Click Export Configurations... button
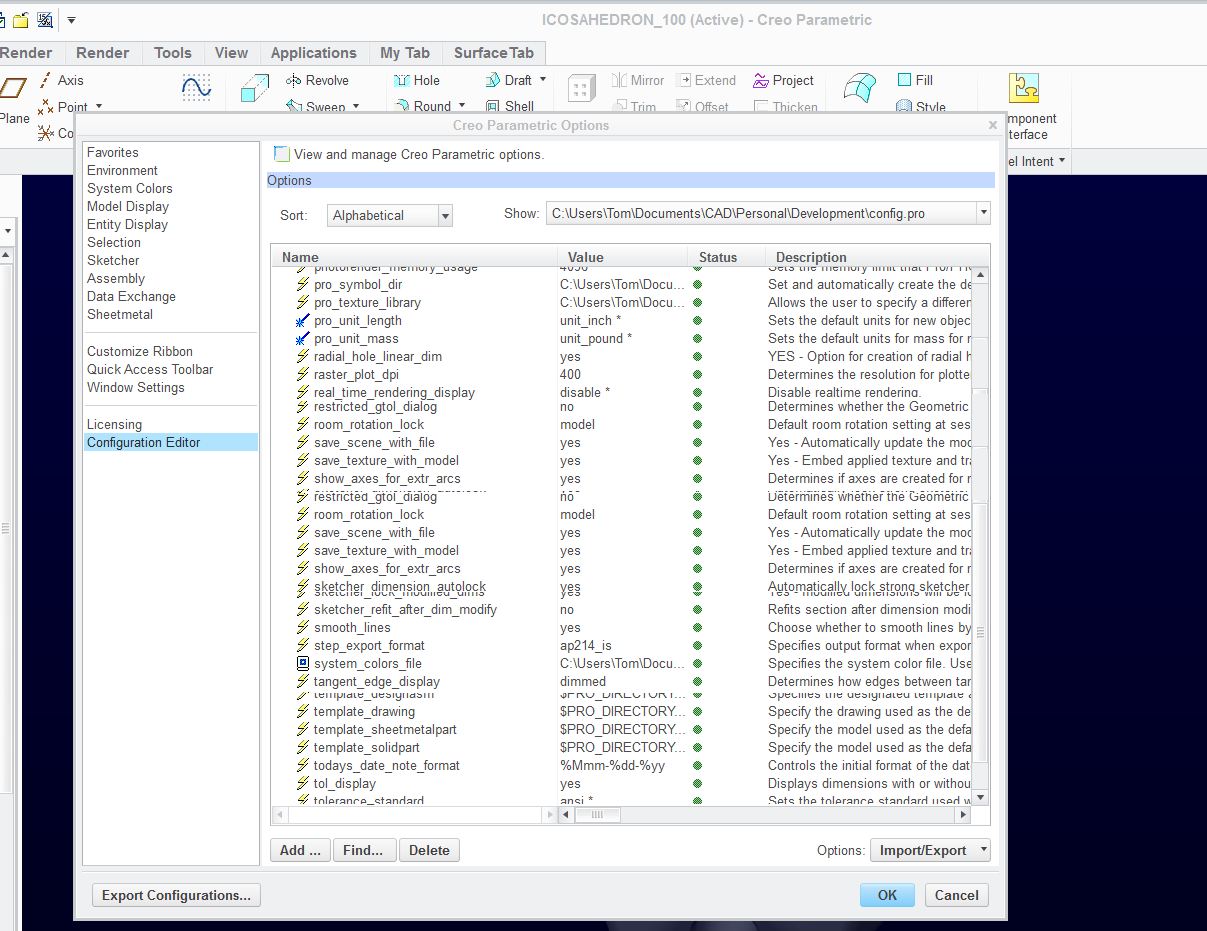The height and width of the screenshot is (931, 1207). [x=176, y=895]
